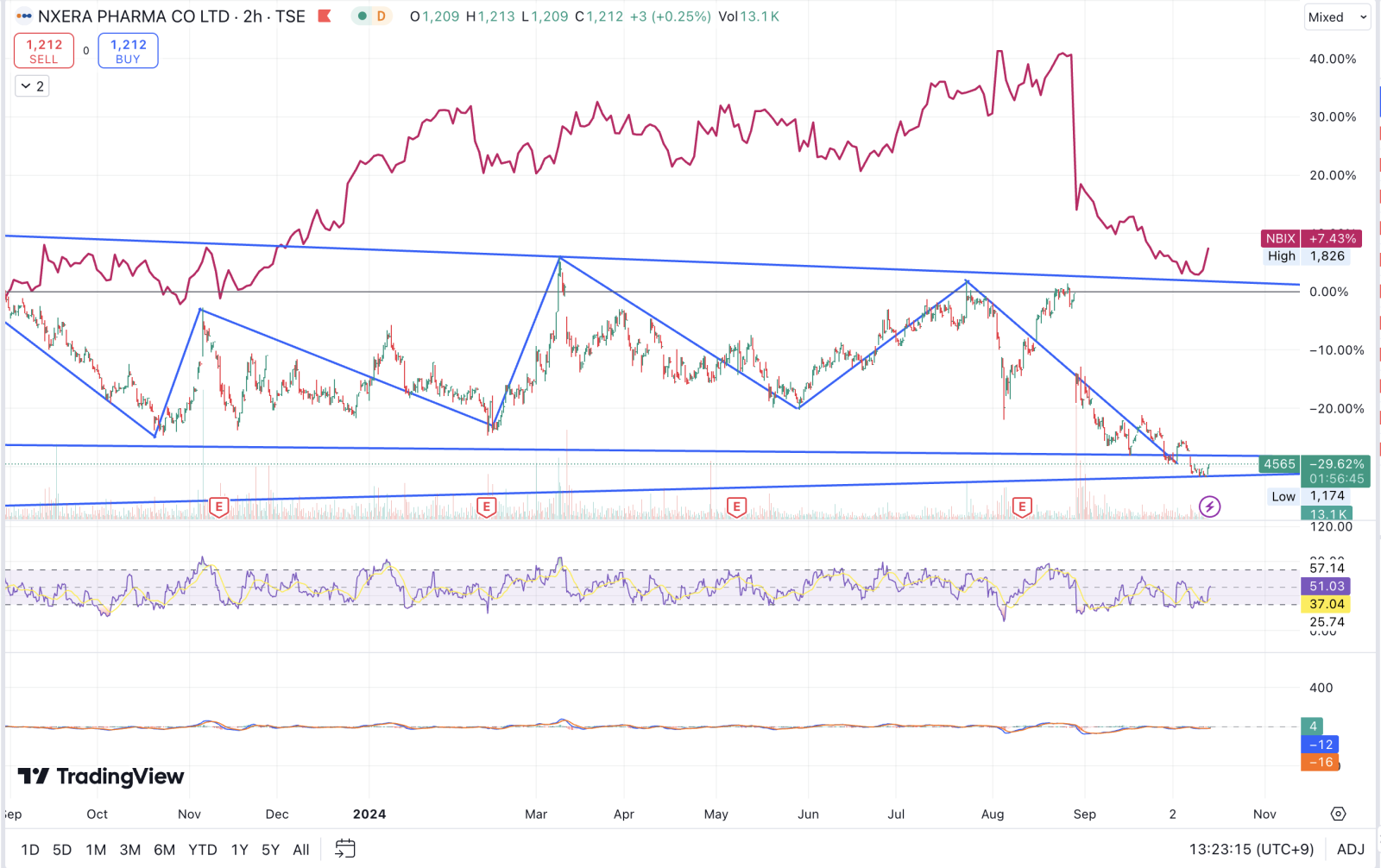Click the 1,212 SELL button
Viewport: 1381px width, 868px height.
(44, 51)
